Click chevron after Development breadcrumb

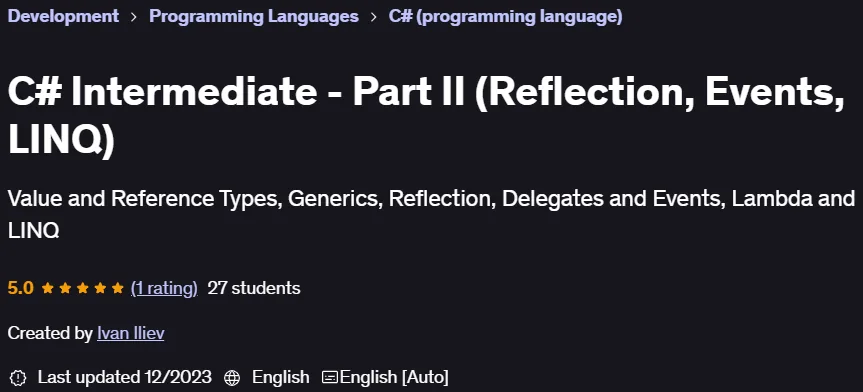tap(134, 17)
